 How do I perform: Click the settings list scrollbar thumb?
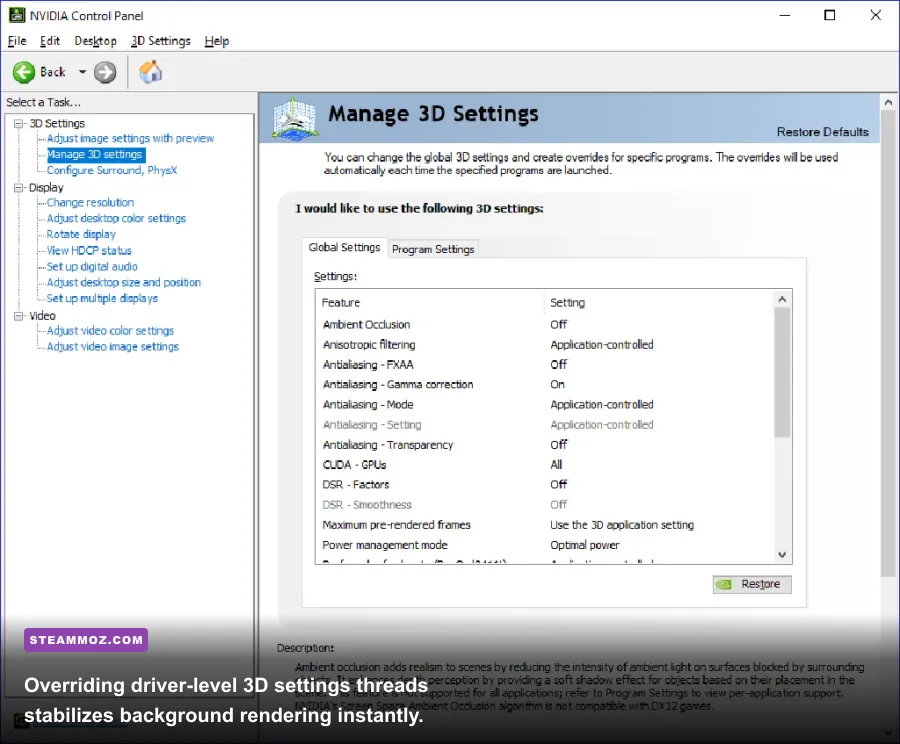click(782, 373)
